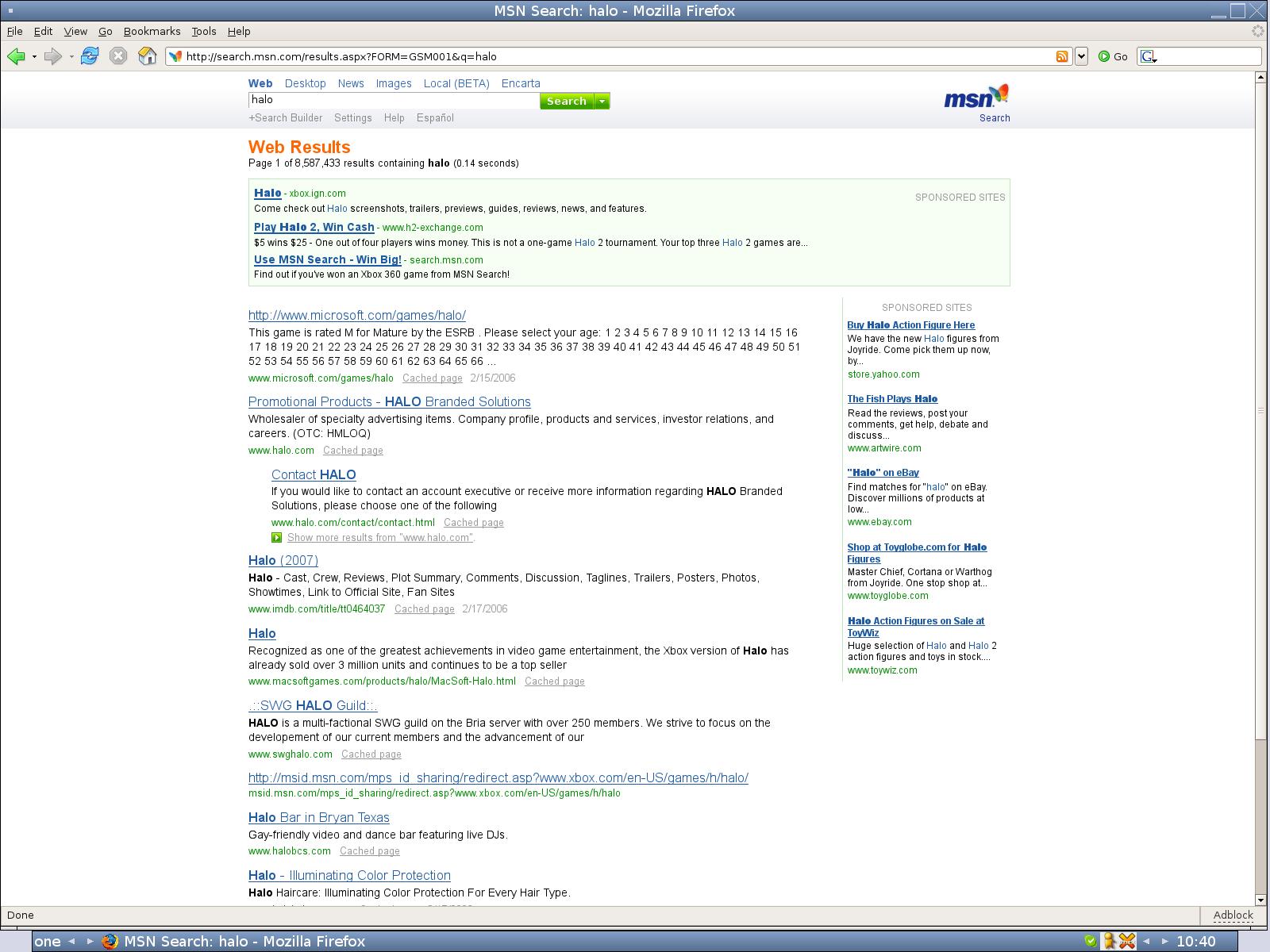Click the Adblock status bar label
The image size is (1270, 952).
pyautogui.click(x=1233, y=915)
